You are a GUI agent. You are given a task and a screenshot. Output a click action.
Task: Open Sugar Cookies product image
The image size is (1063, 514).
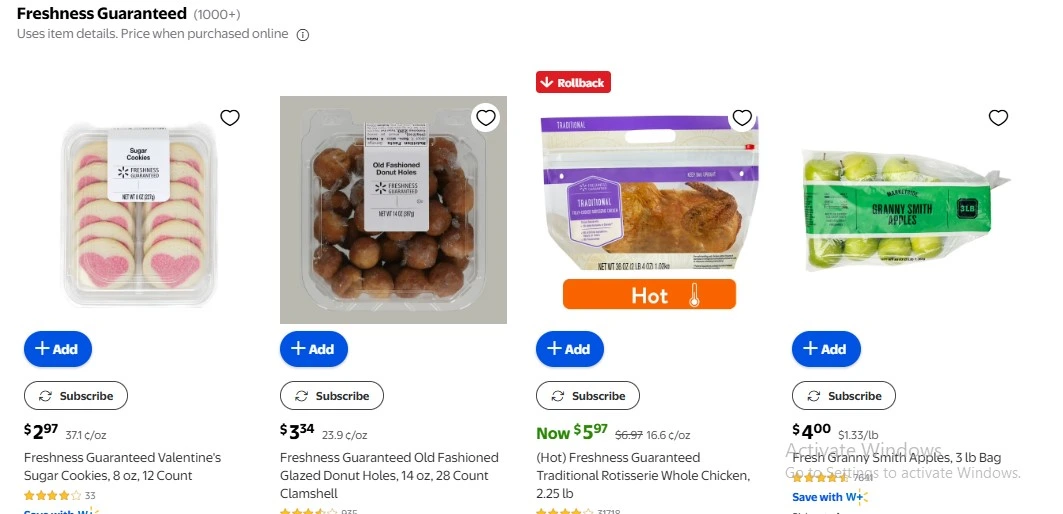coord(138,210)
